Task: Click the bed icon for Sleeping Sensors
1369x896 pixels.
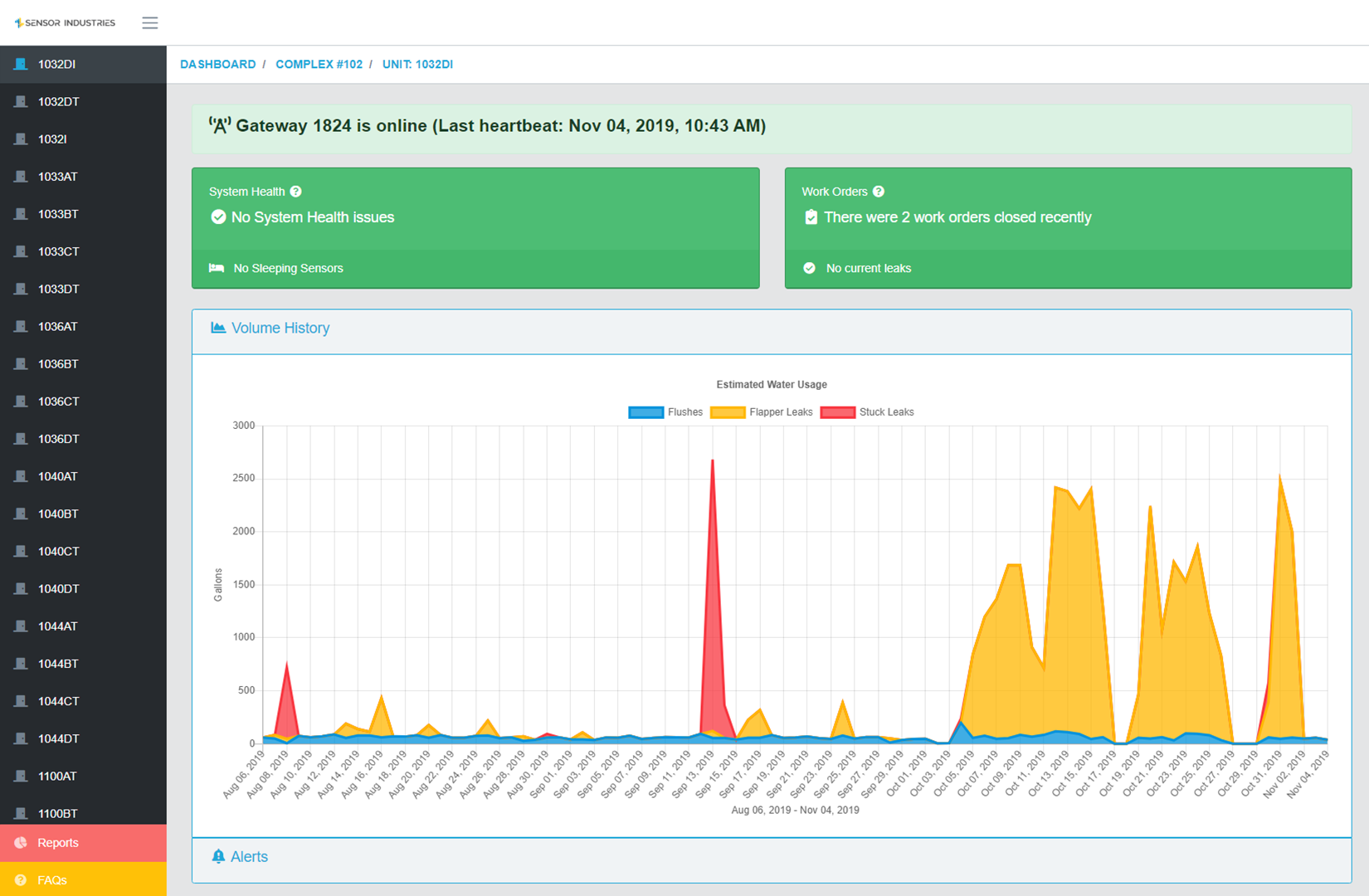Action: (x=217, y=268)
